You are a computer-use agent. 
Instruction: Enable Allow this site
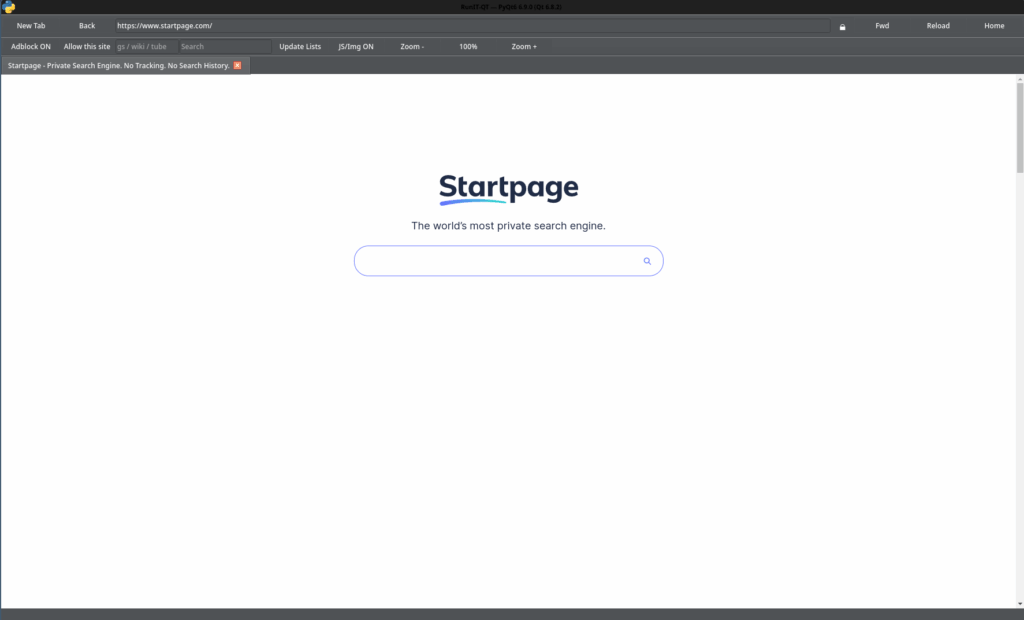(x=87, y=46)
